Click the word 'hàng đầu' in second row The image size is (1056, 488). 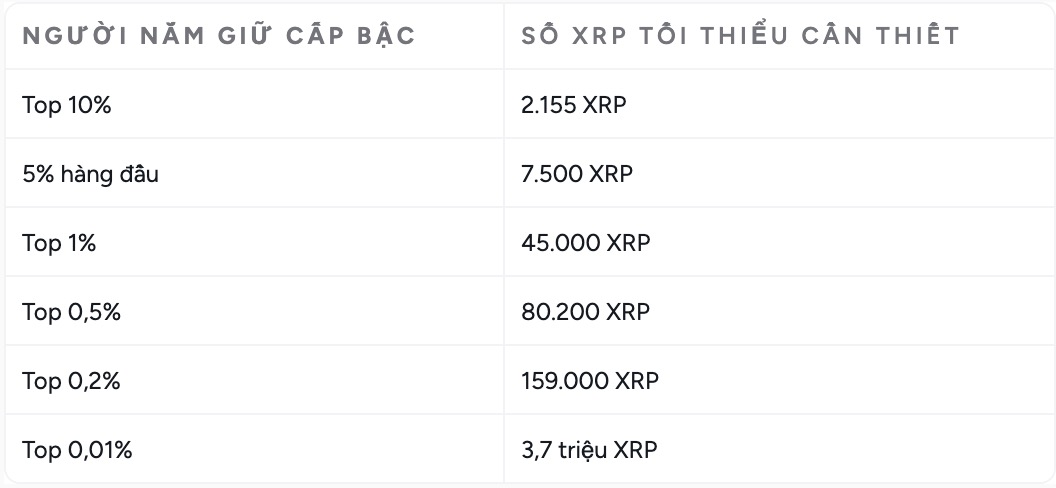click(x=110, y=174)
